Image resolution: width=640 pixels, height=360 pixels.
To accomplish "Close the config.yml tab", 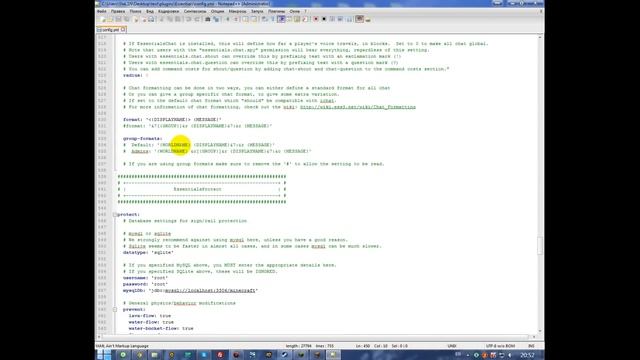I will [x=123, y=29].
